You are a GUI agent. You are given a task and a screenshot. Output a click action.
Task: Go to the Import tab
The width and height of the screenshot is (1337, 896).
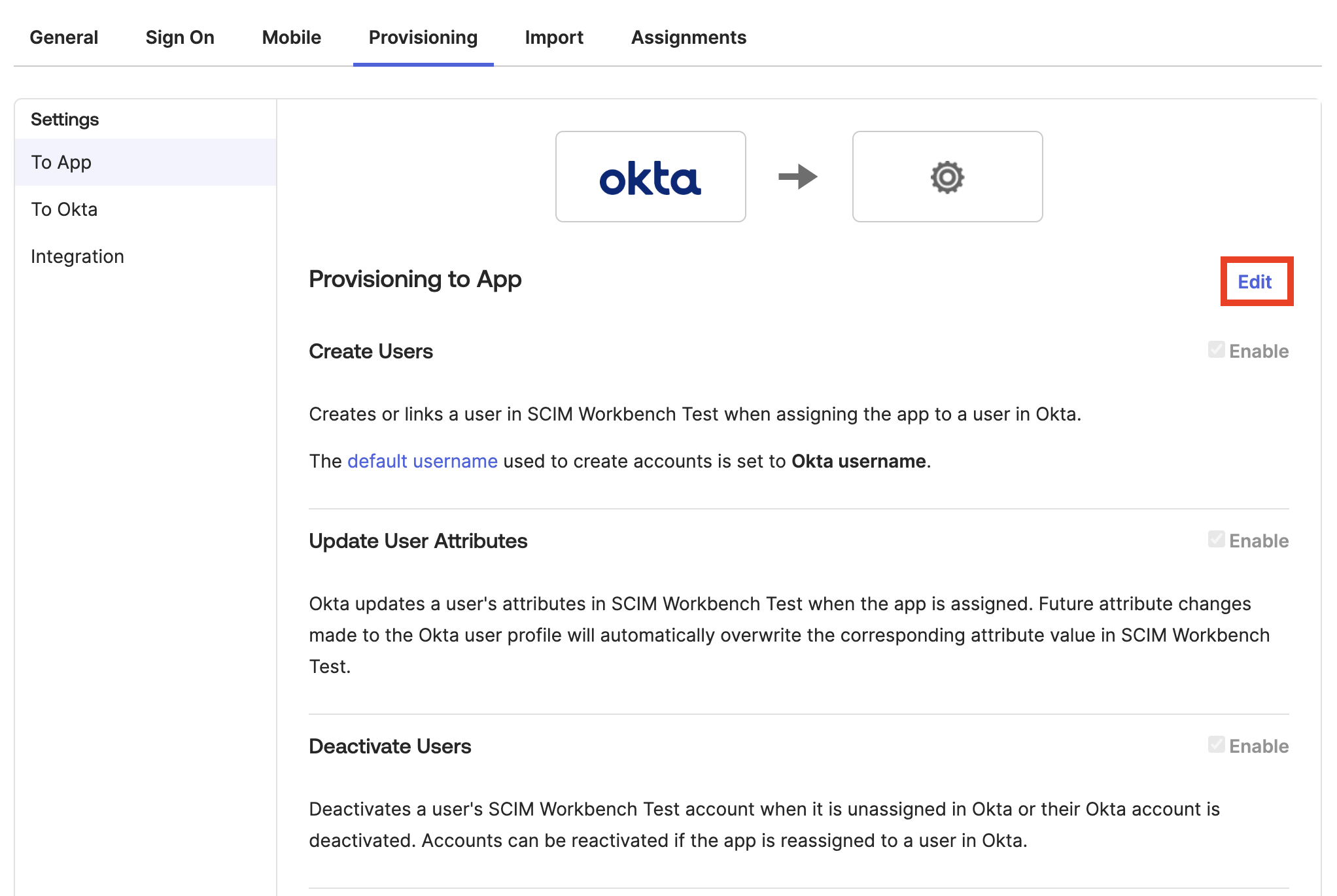click(554, 37)
